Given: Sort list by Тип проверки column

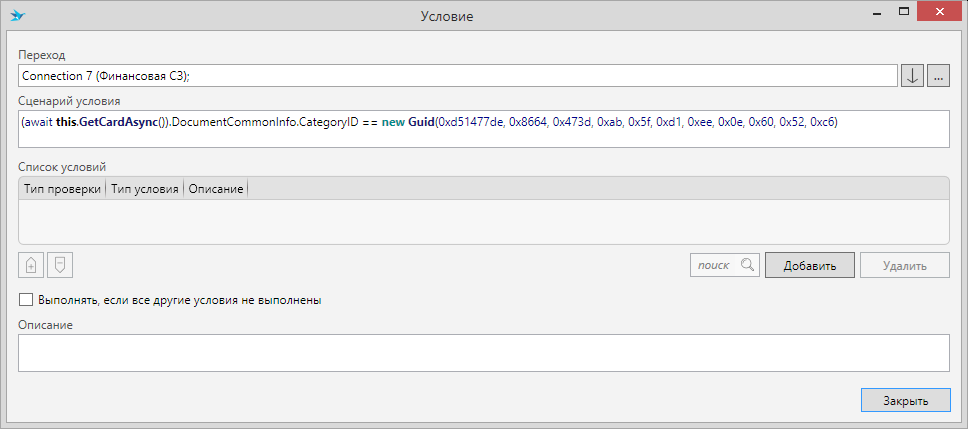Looking at the screenshot, I should (62, 188).
